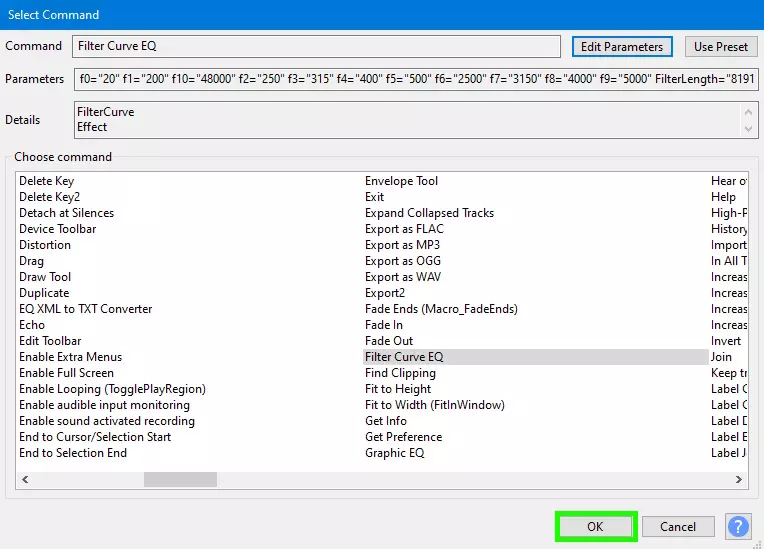764x549 pixels.
Task: Choose the Exit command
Action: pyautogui.click(x=374, y=197)
